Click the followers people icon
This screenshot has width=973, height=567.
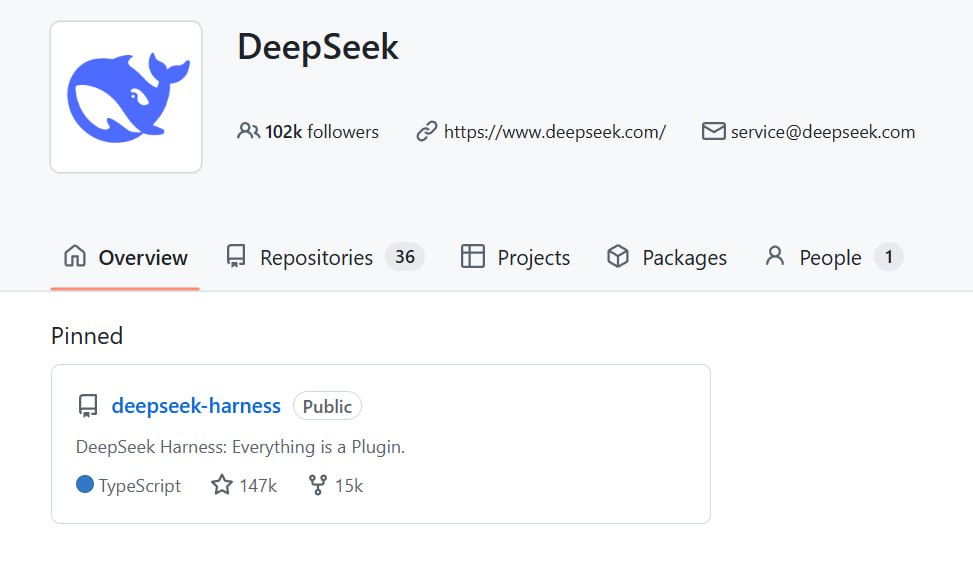point(248,132)
